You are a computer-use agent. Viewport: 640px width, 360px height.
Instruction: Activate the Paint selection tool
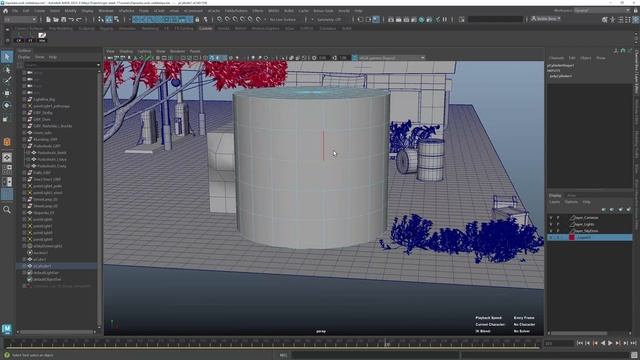tap(7, 81)
